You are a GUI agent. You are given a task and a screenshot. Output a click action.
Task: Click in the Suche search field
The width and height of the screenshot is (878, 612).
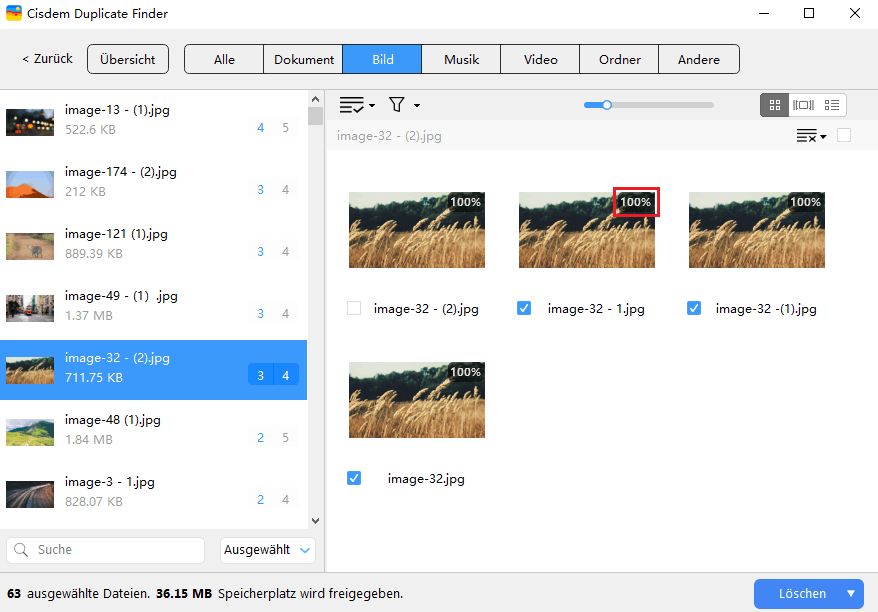click(105, 550)
